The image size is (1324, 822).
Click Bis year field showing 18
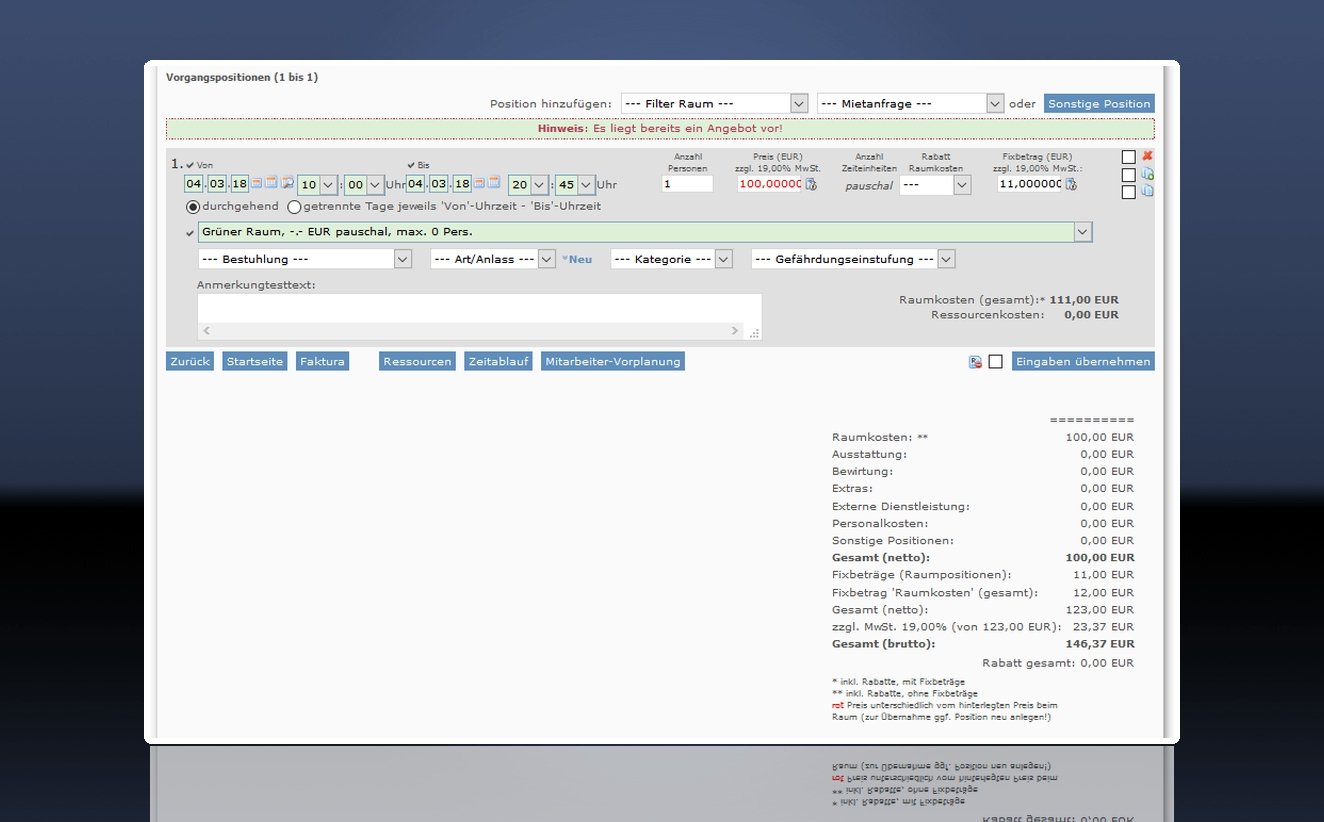pos(461,184)
